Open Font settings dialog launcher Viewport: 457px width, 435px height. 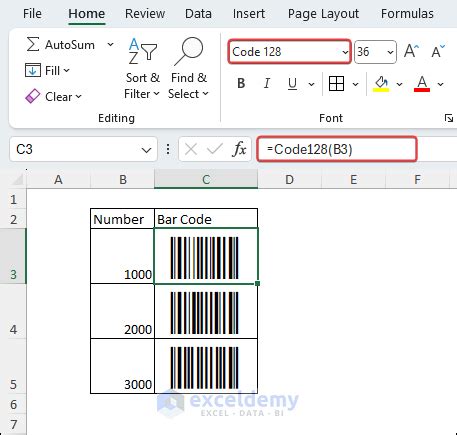[x=449, y=118]
